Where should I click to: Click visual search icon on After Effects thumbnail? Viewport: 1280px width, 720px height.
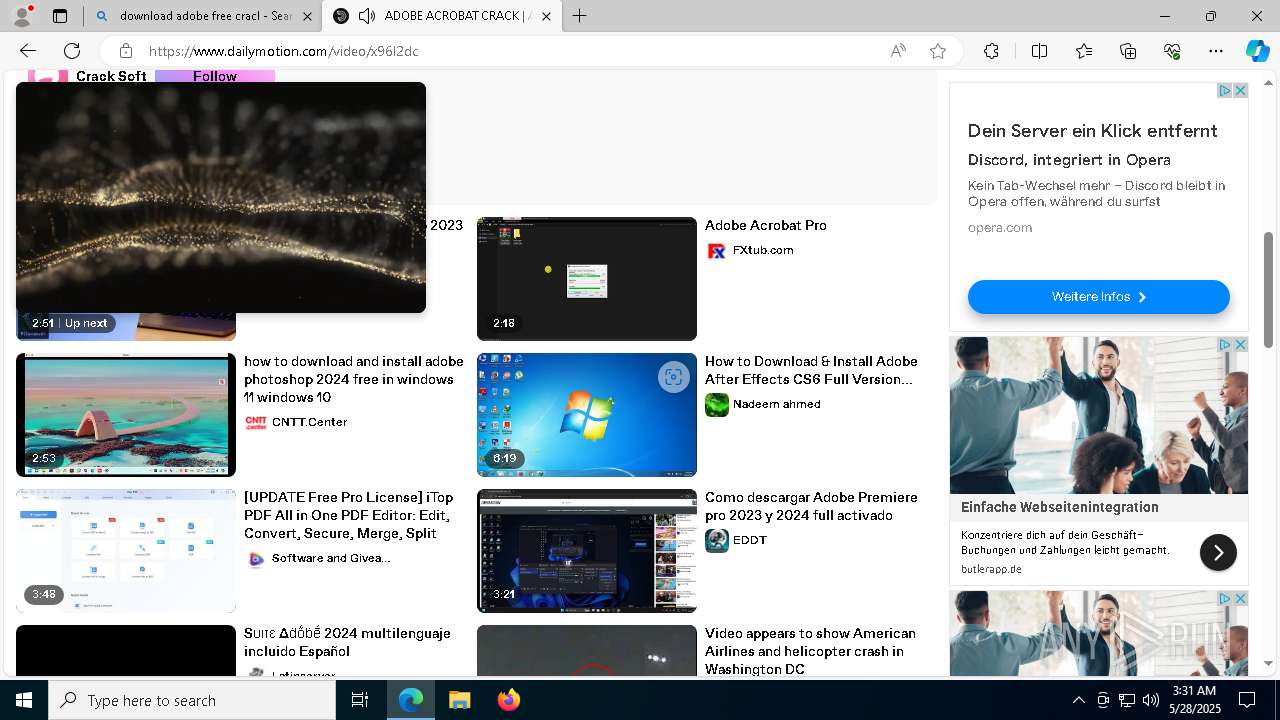pyautogui.click(x=673, y=376)
